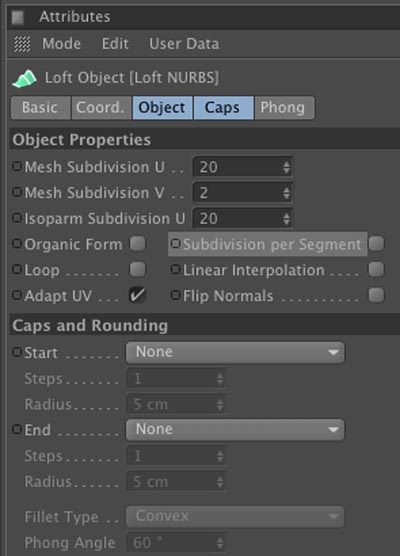Enable the Loop checkbox
The width and height of the screenshot is (400, 556).
pos(138,269)
